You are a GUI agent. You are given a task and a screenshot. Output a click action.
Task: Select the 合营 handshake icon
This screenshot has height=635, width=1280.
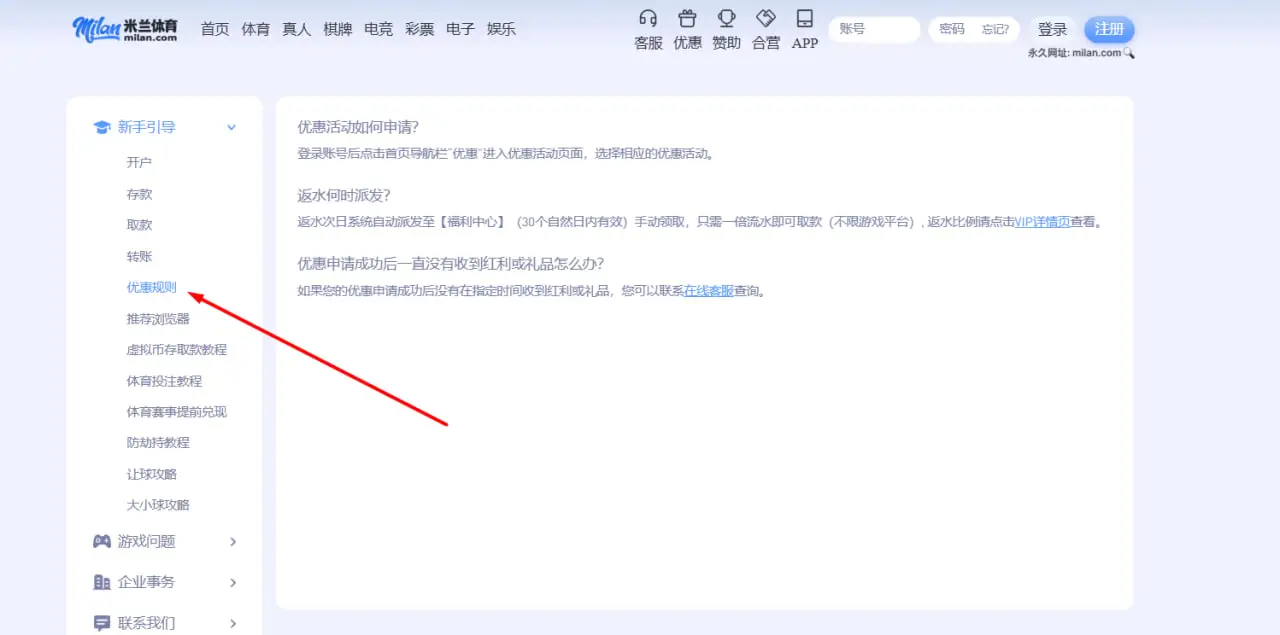(765, 20)
